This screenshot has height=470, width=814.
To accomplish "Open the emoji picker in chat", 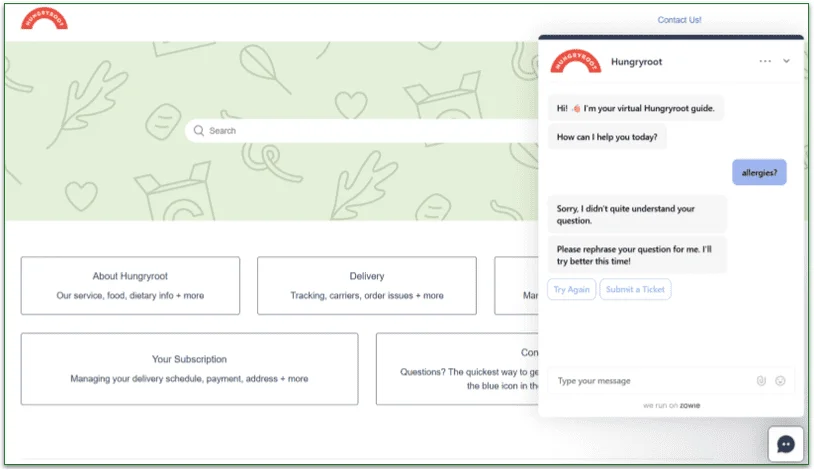I will (780, 381).
